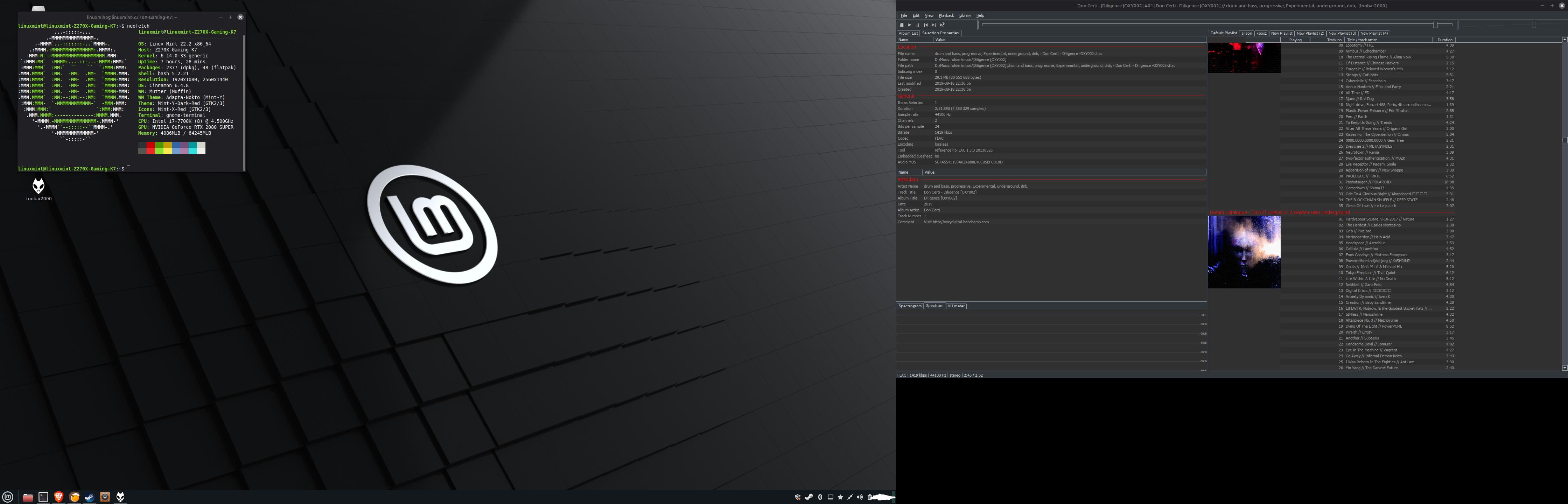Image resolution: width=1568 pixels, height=504 pixels.
Task: Click the Duration column header in playlist
Action: [x=1444, y=40]
